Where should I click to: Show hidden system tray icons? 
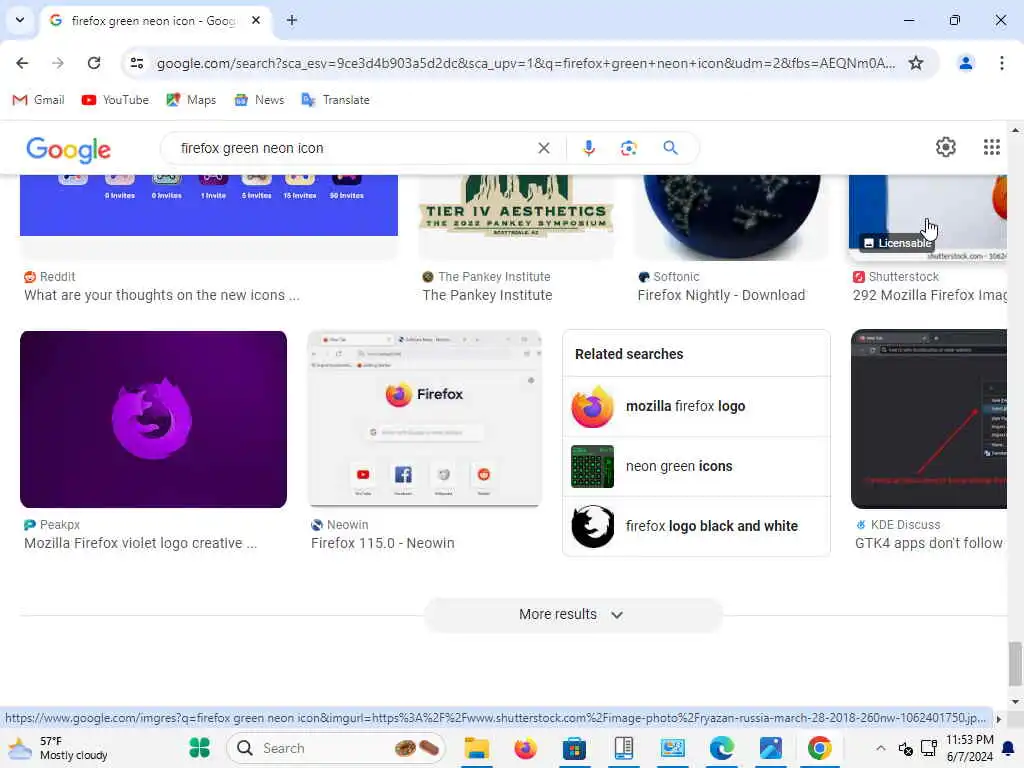(880, 748)
